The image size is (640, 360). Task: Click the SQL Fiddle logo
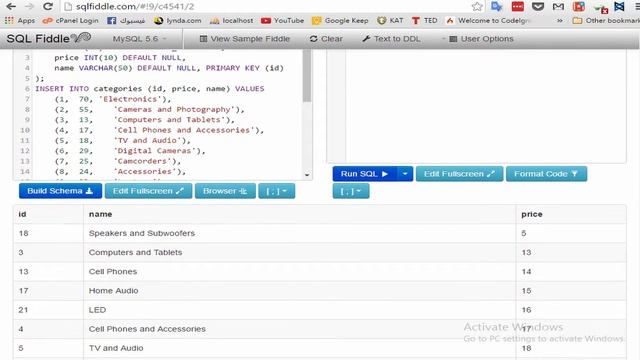pos(49,39)
